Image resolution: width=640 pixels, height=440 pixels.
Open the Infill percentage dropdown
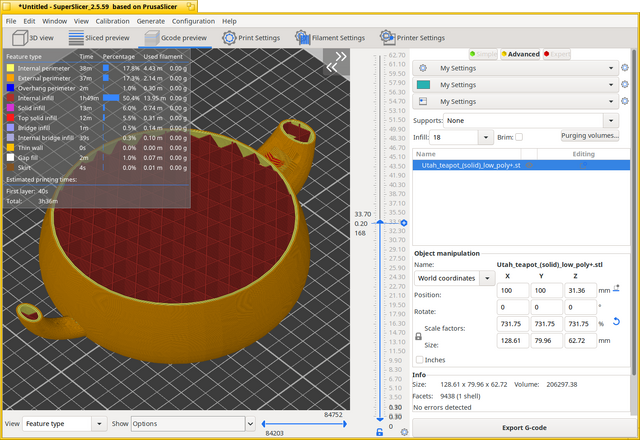click(485, 137)
